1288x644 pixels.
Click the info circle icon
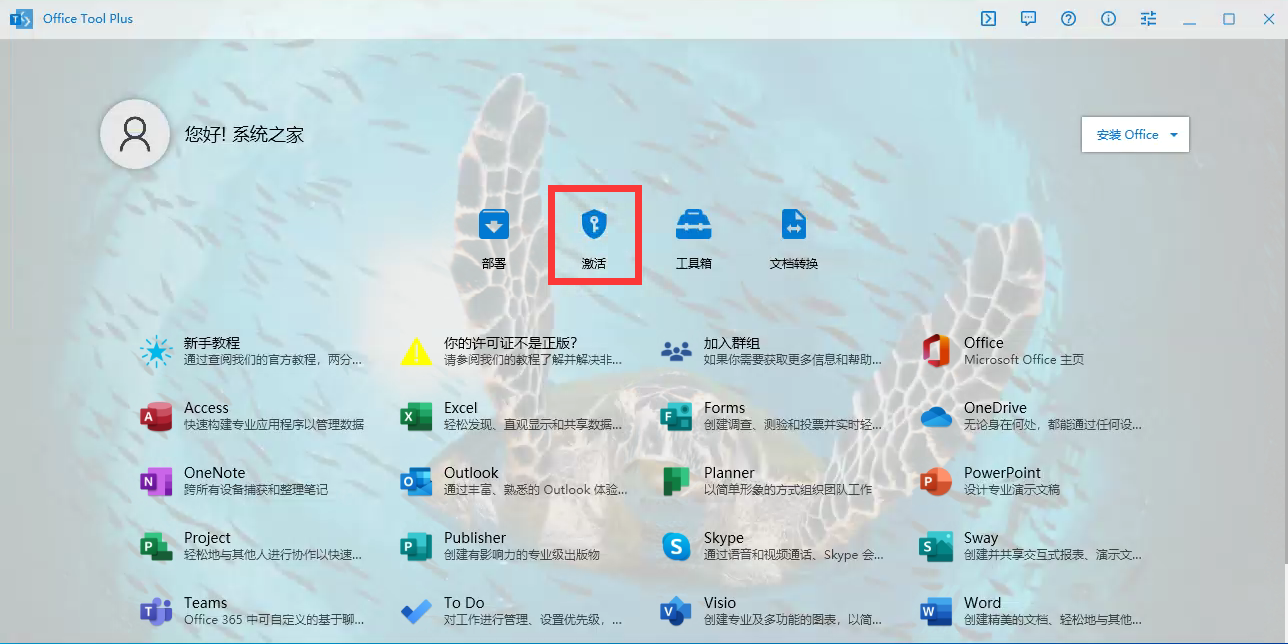point(1108,18)
